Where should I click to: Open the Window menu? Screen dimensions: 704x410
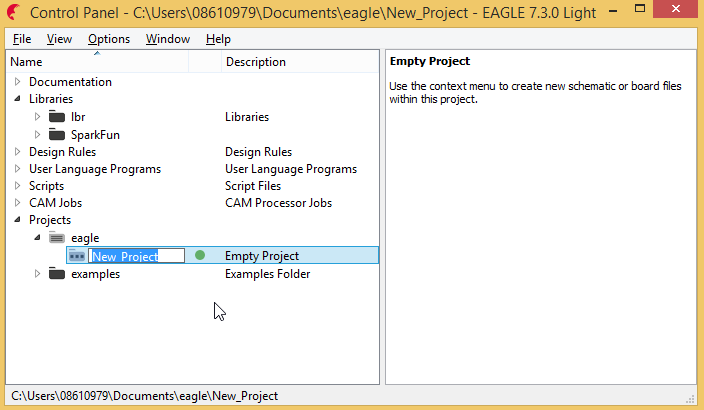(167, 39)
